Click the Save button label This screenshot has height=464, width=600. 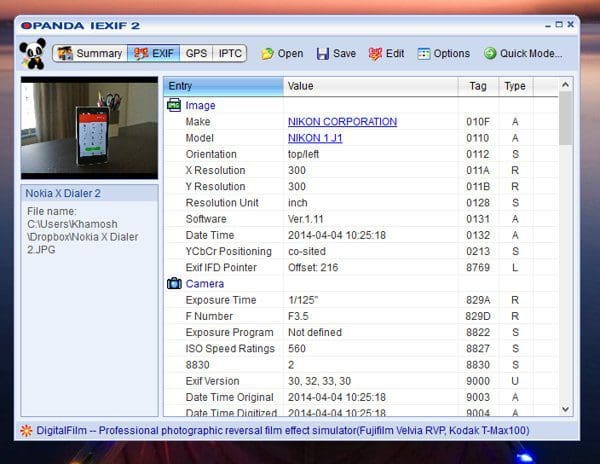coord(344,54)
